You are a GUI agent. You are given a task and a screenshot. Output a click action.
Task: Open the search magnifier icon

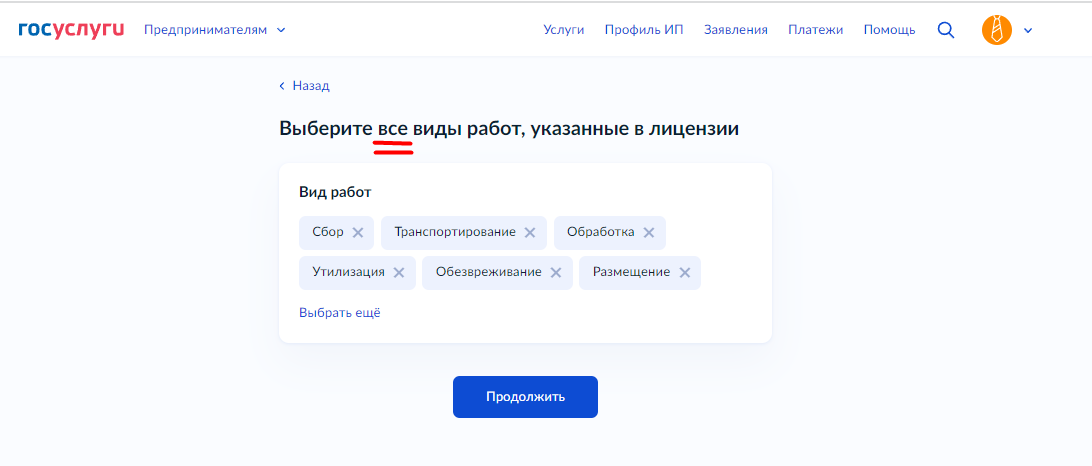(945, 30)
